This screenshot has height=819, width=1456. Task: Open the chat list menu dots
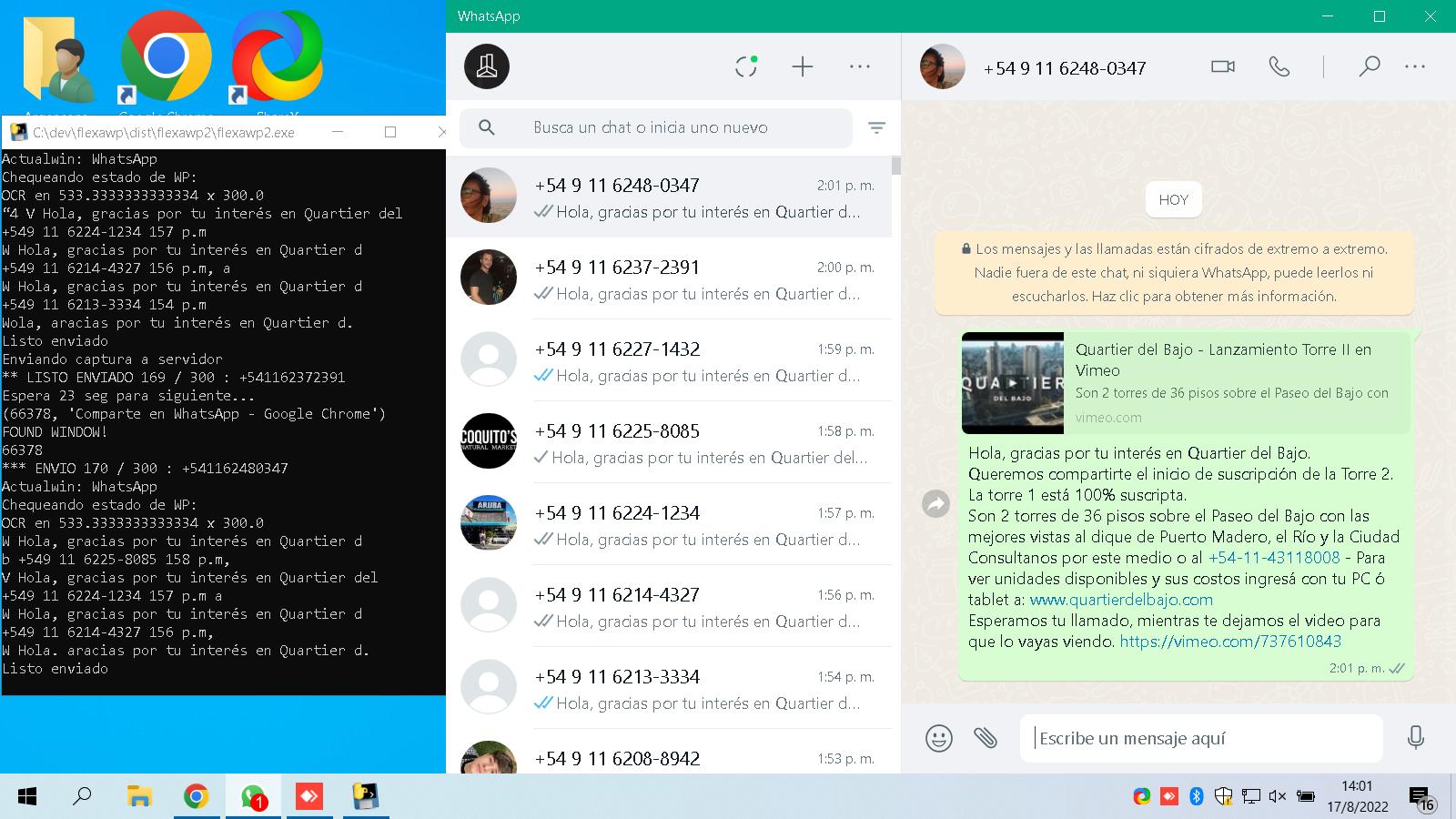[860, 66]
